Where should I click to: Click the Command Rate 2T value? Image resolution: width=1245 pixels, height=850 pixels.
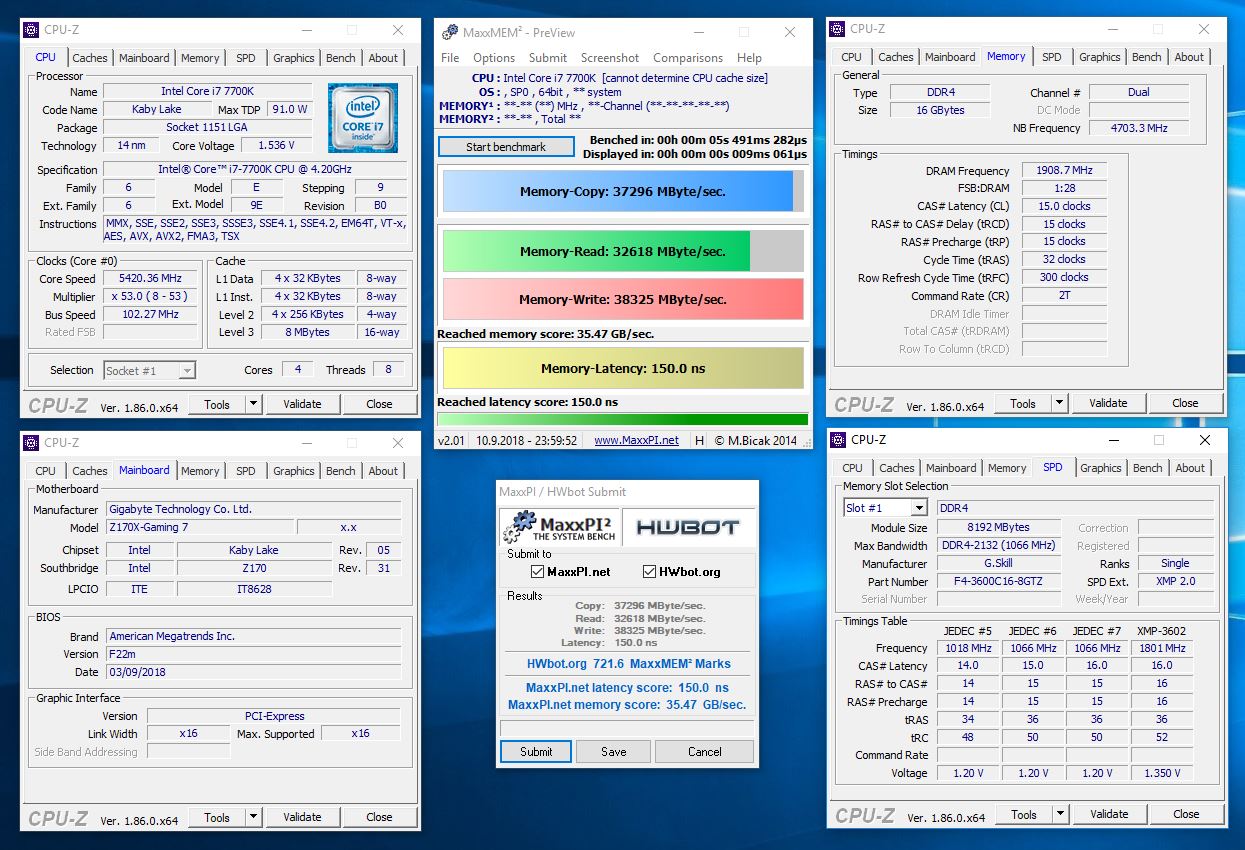[x=1064, y=296]
